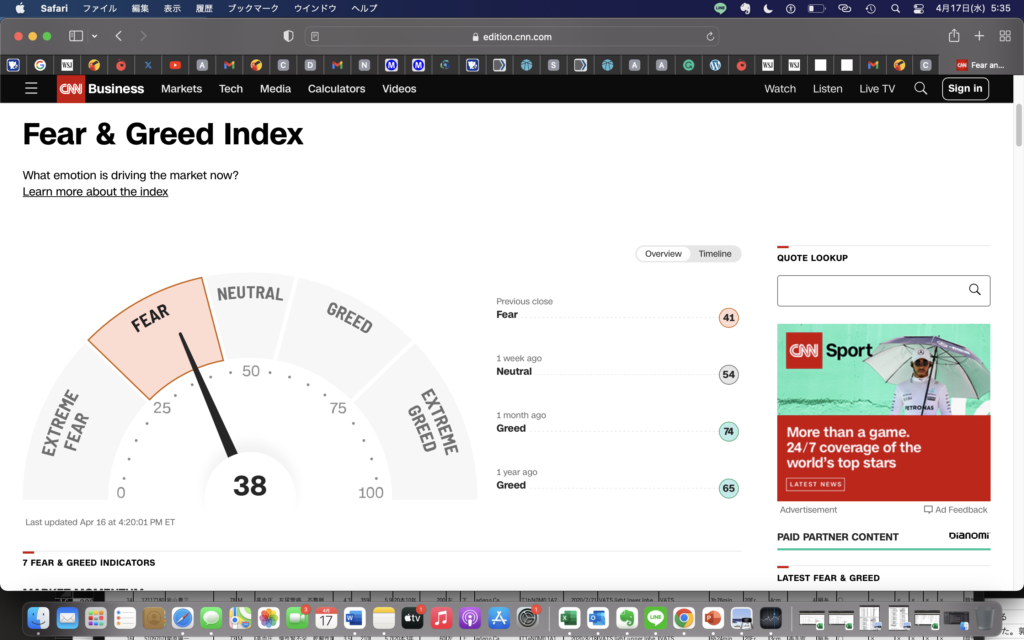Switch to the Timeline view
Viewport: 1024px width, 640px height.
714,254
